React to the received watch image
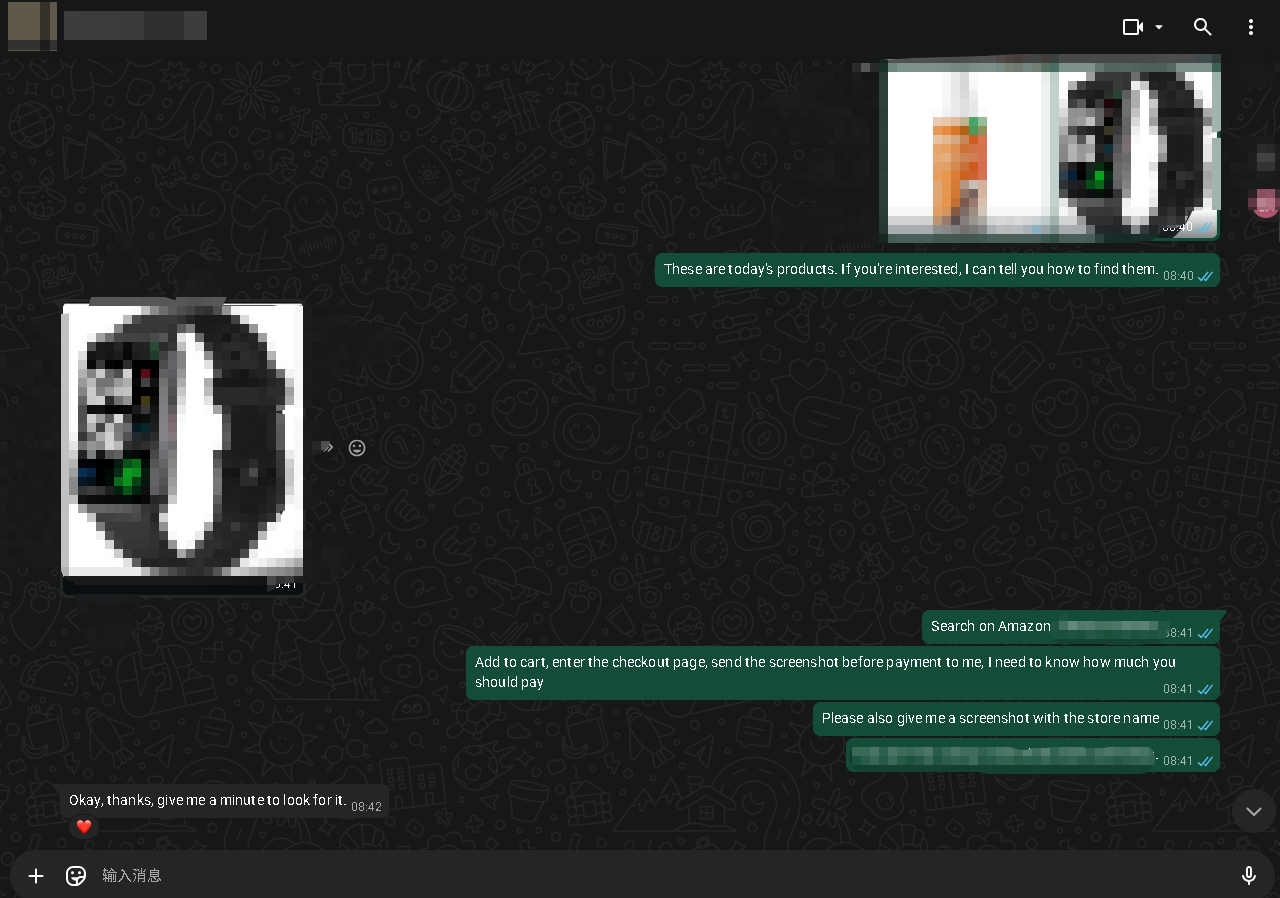The height and width of the screenshot is (898, 1280). coord(357,448)
